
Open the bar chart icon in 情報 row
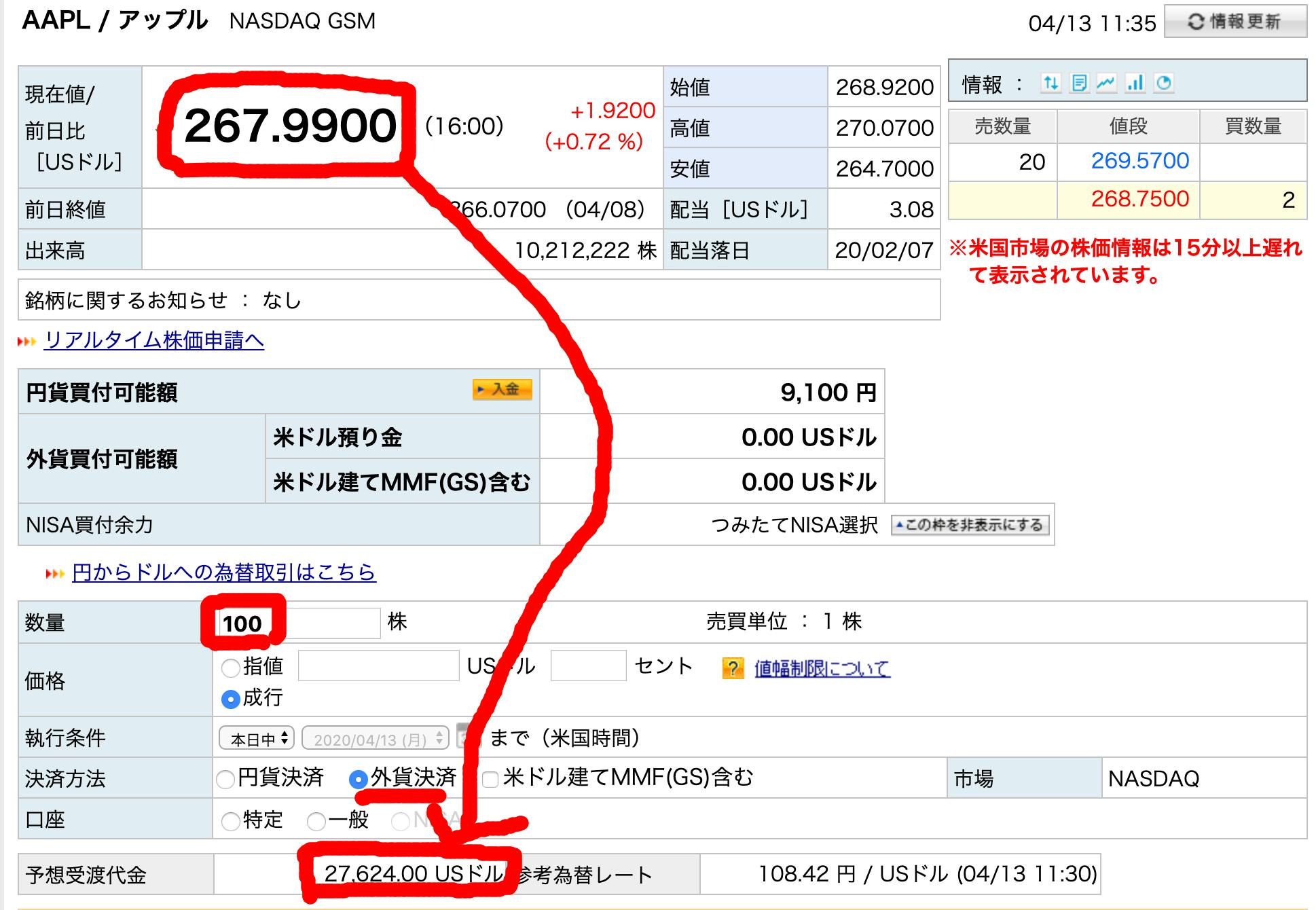(1134, 82)
